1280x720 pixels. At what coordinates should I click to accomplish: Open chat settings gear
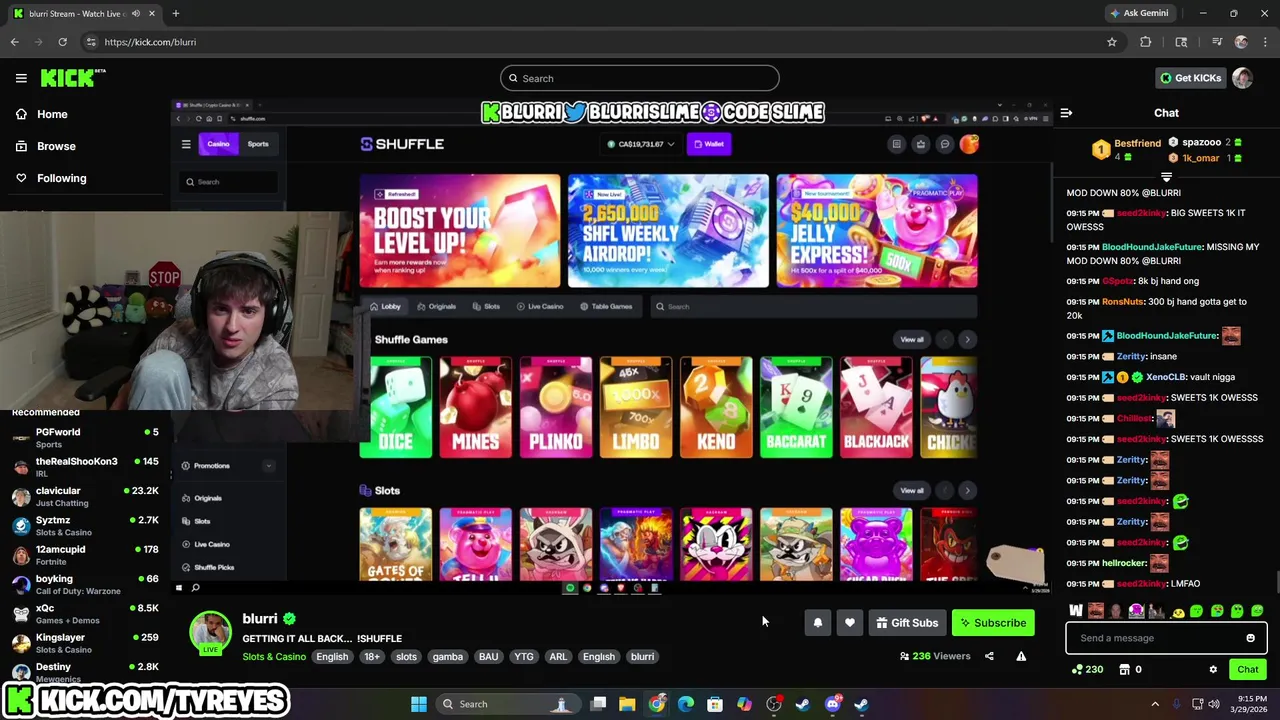point(1213,670)
